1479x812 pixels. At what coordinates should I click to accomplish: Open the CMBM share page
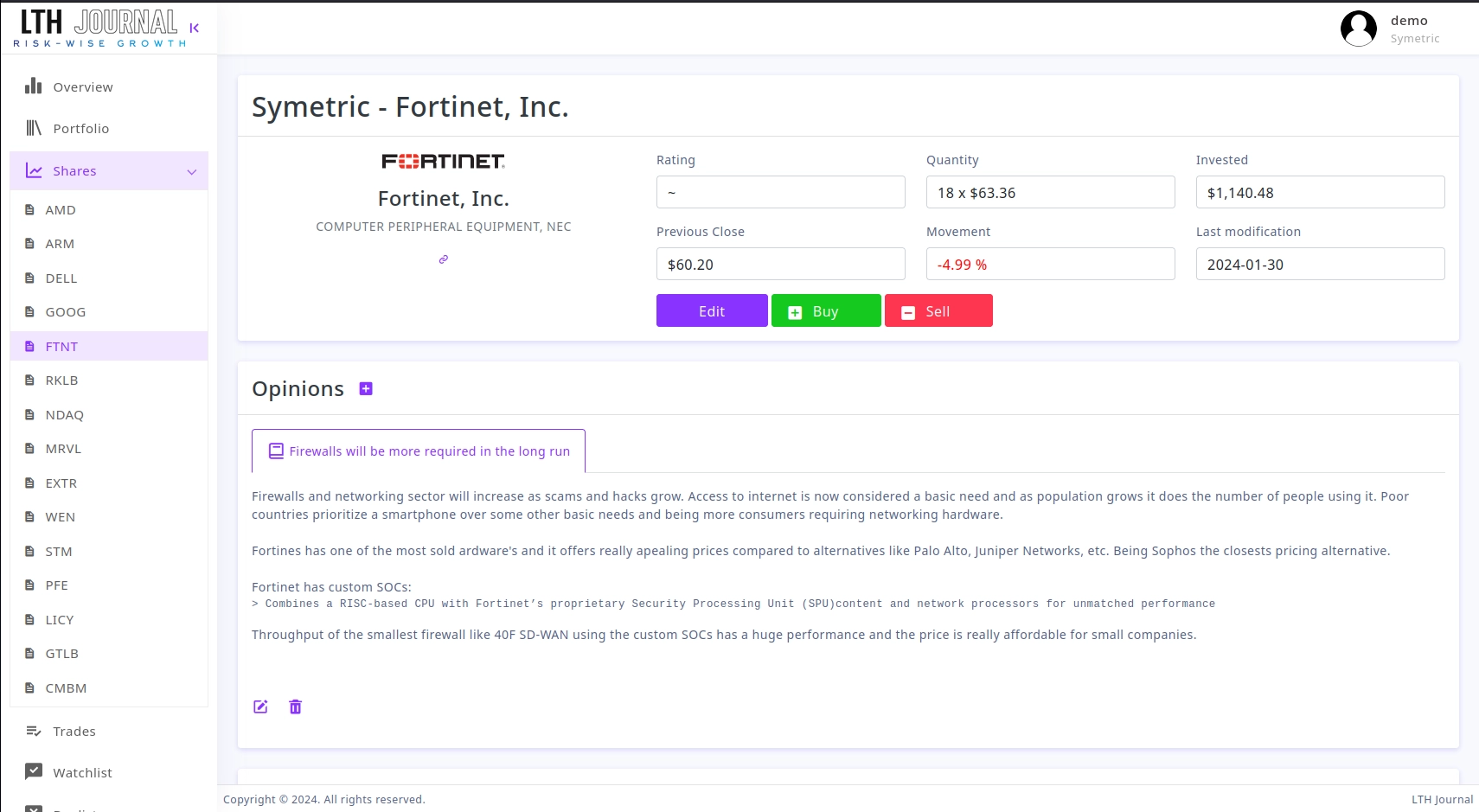point(109,687)
